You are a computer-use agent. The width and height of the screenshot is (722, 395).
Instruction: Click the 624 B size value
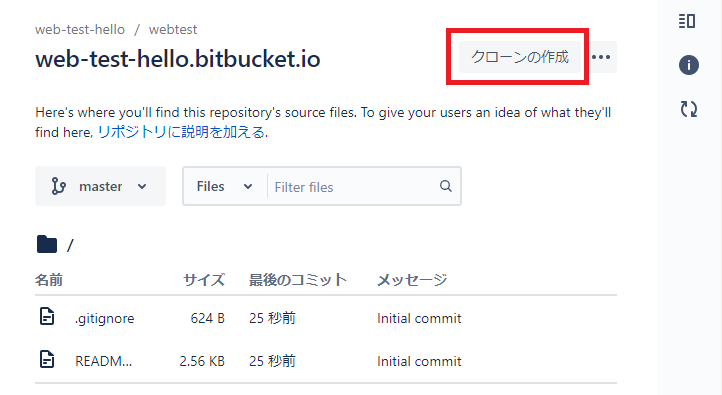(x=208, y=318)
